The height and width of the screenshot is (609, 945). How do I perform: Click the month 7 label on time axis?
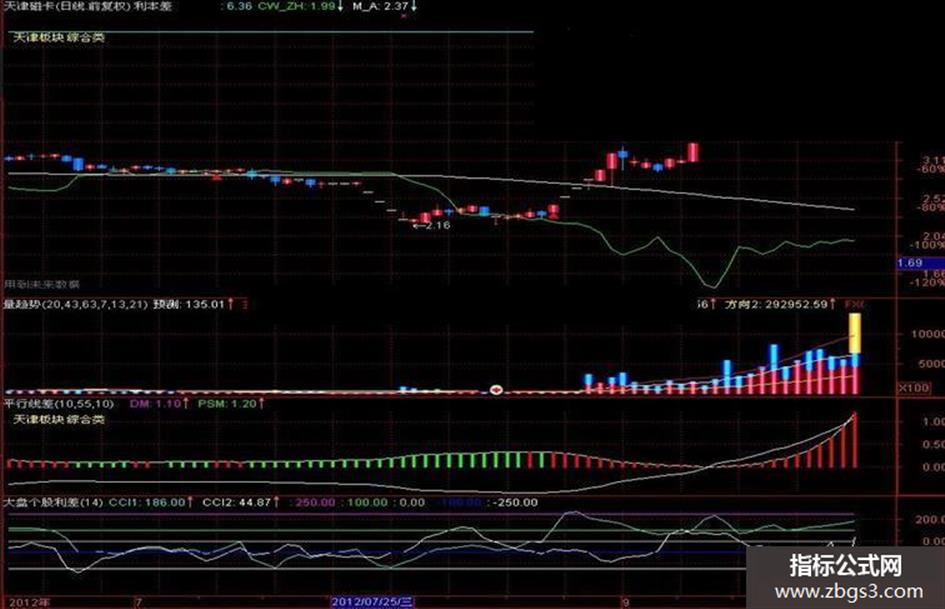(139, 602)
